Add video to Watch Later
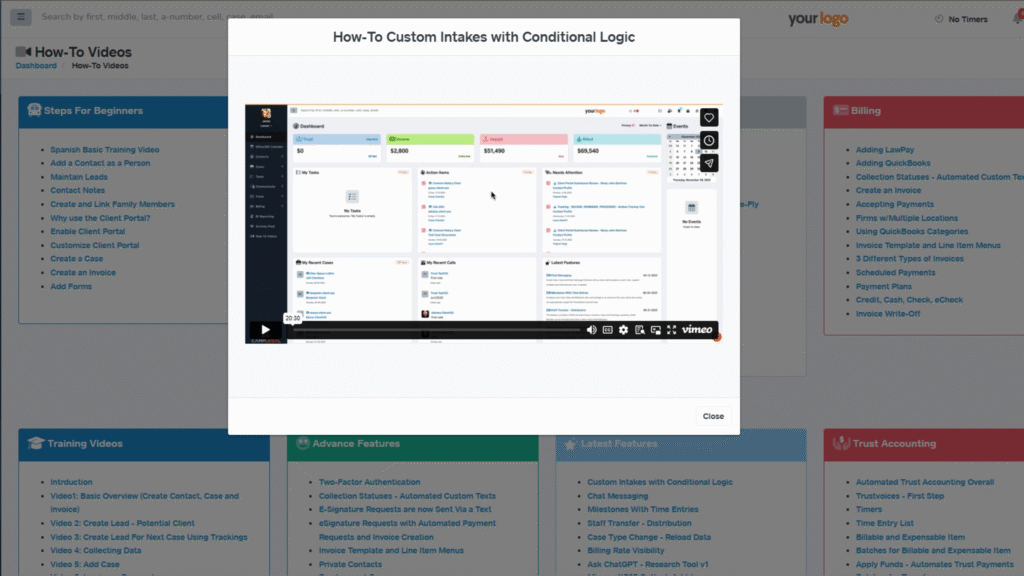The image size is (1024, 576). pyautogui.click(x=708, y=140)
